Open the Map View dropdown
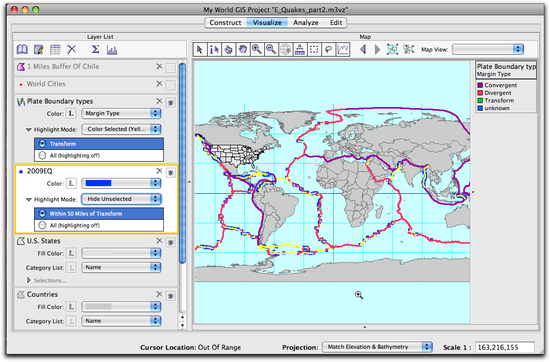550x362 pixels. pos(488,49)
